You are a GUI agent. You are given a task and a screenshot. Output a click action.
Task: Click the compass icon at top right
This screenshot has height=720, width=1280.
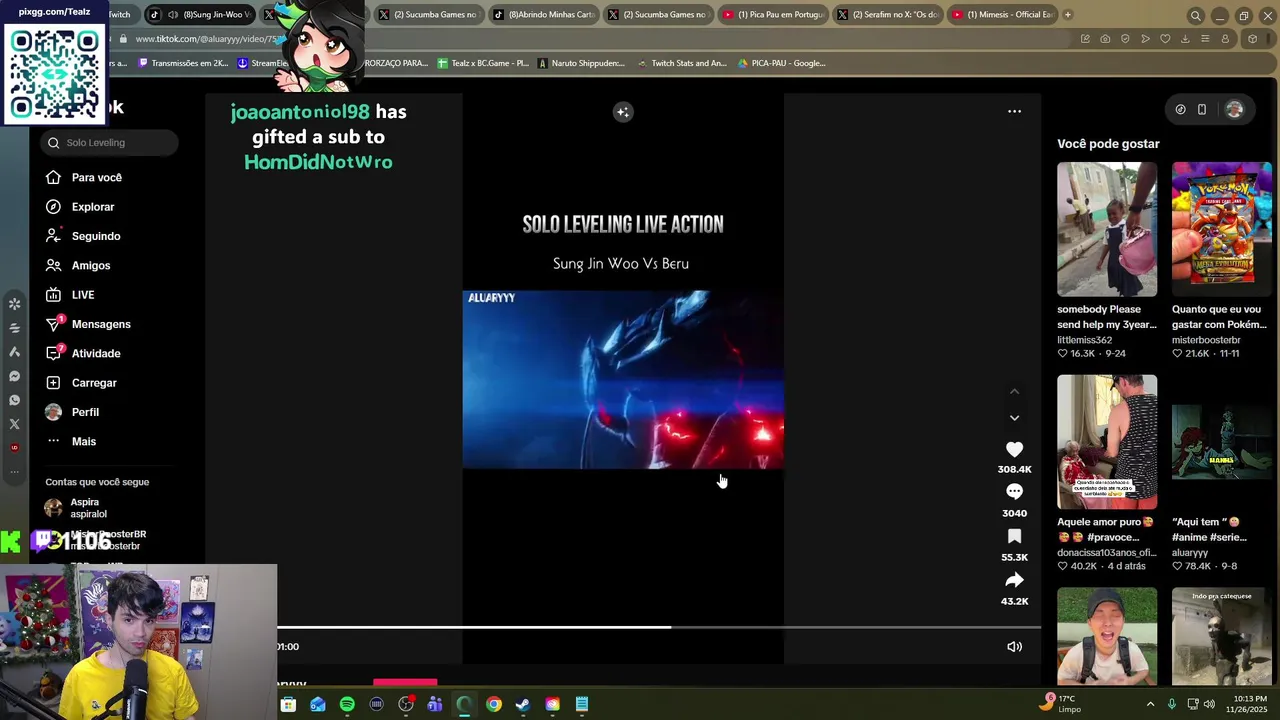(1180, 110)
